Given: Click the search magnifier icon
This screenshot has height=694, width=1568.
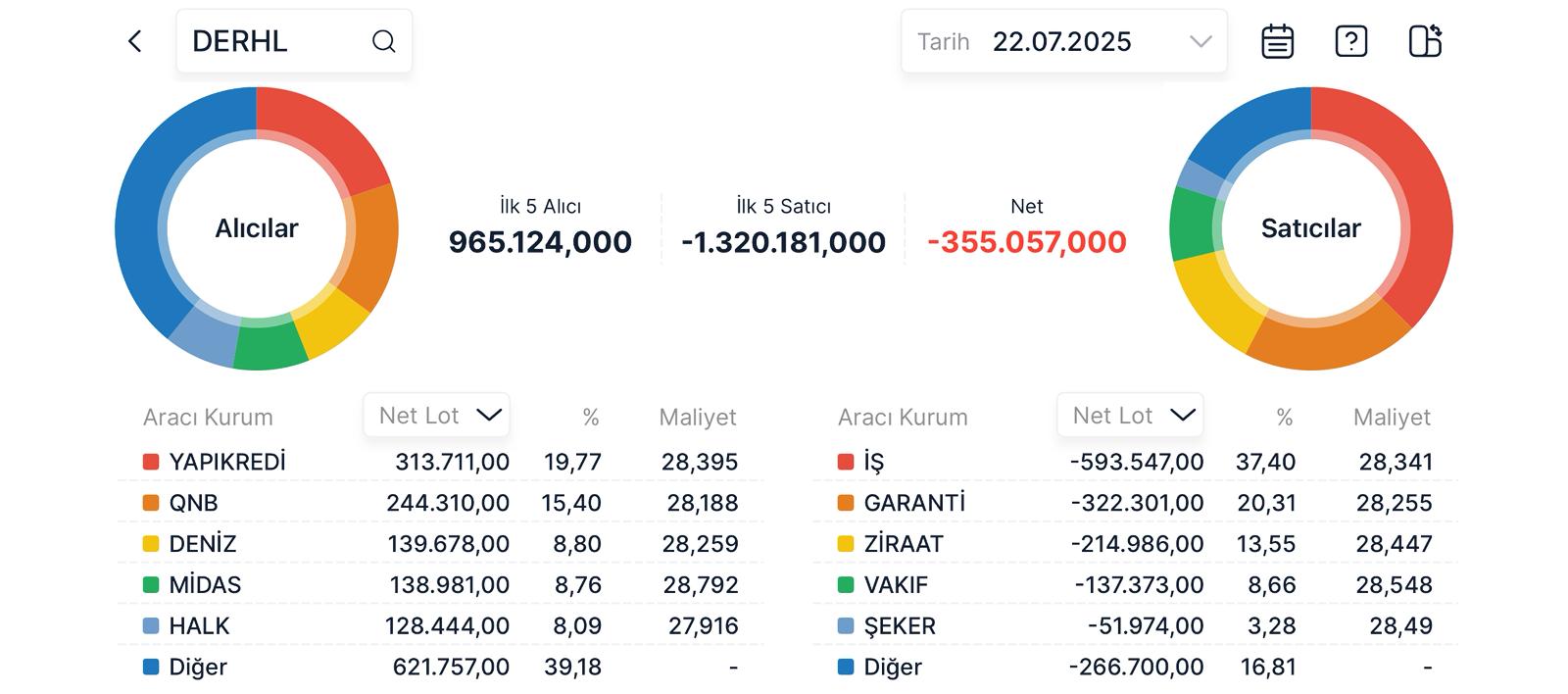Looking at the screenshot, I should [383, 41].
